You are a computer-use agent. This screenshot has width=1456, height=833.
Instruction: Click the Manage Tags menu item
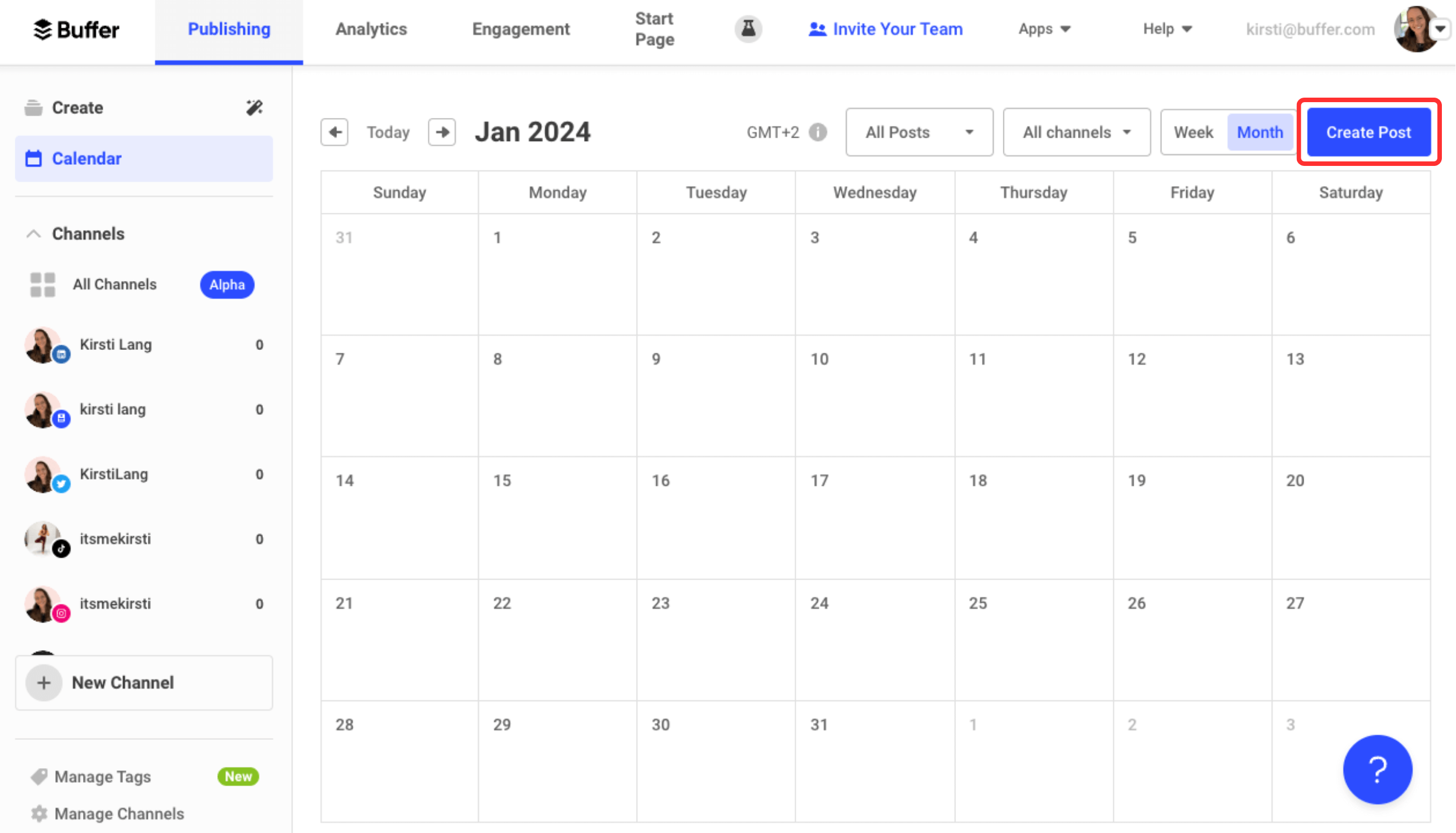point(103,776)
